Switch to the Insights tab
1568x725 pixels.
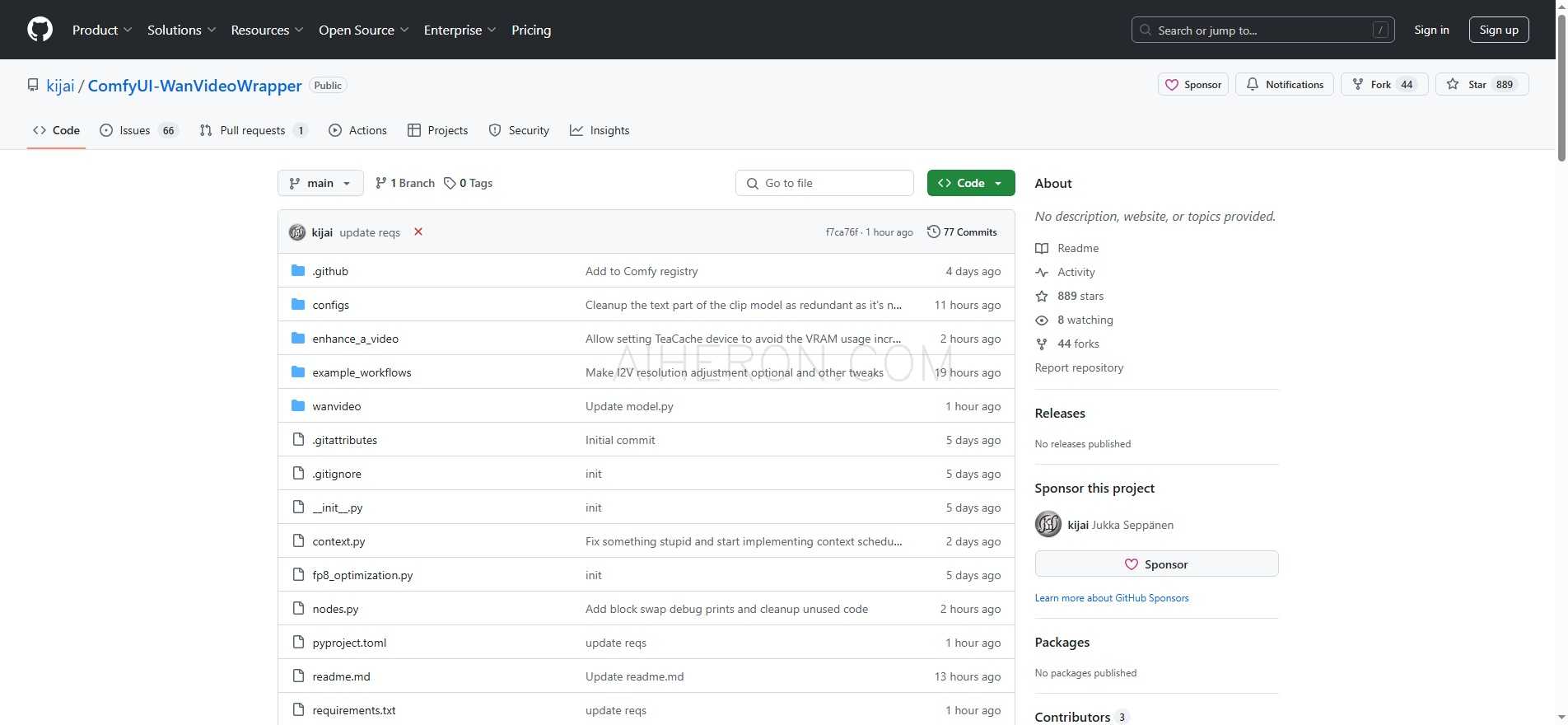click(x=600, y=130)
